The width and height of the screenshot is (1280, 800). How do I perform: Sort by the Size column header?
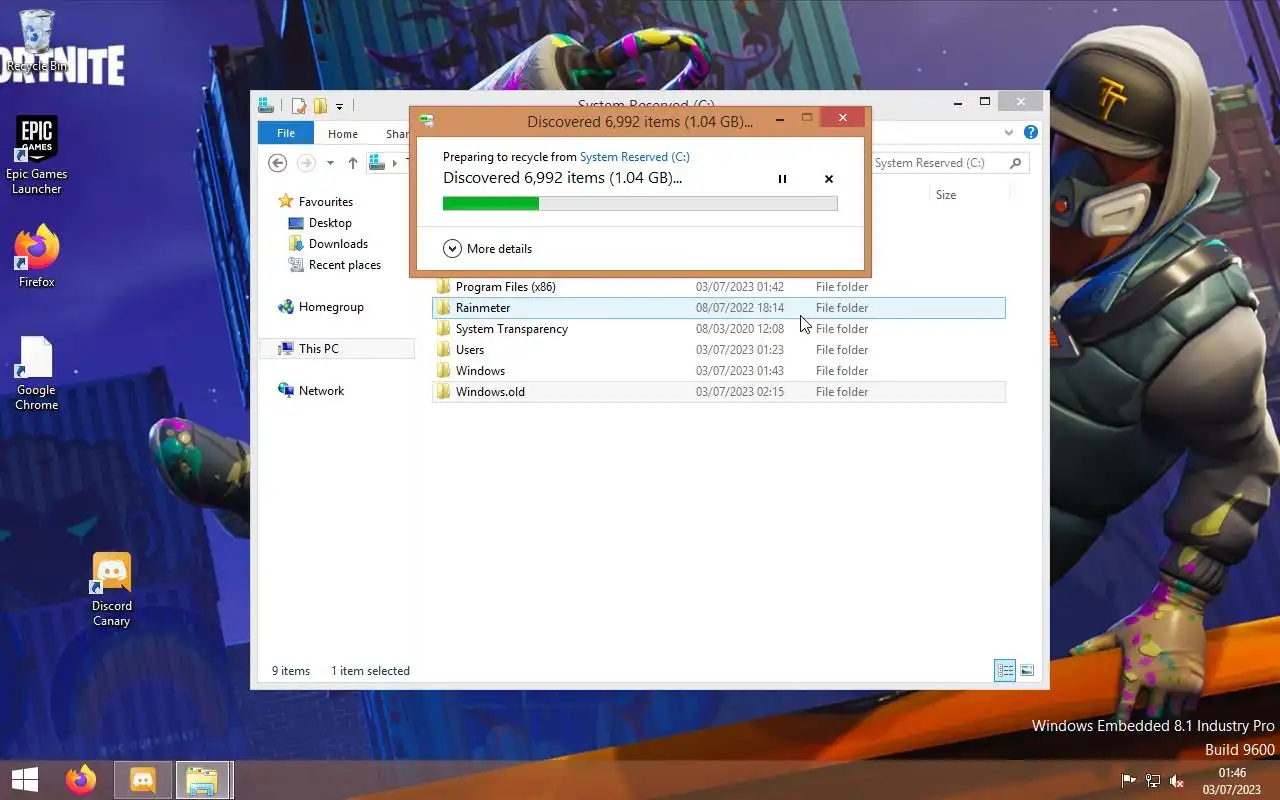coord(946,195)
